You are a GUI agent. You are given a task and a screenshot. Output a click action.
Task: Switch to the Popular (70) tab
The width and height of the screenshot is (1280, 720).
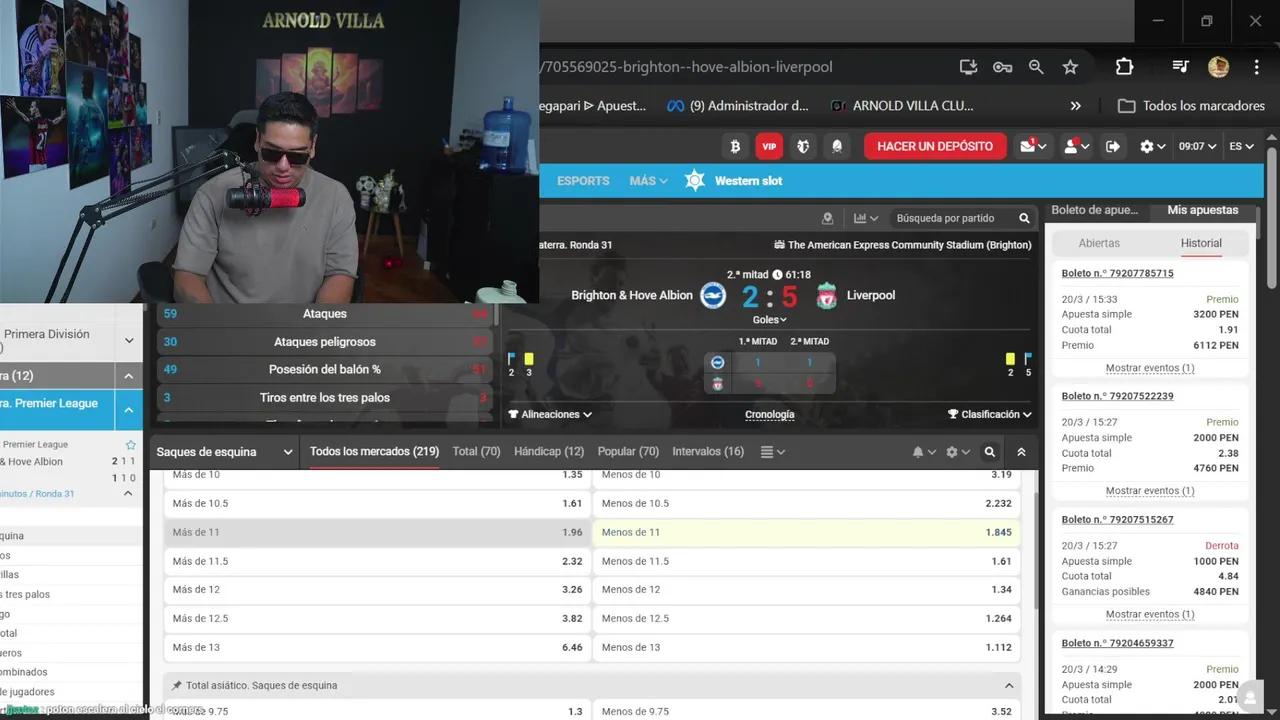[x=628, y=452]
